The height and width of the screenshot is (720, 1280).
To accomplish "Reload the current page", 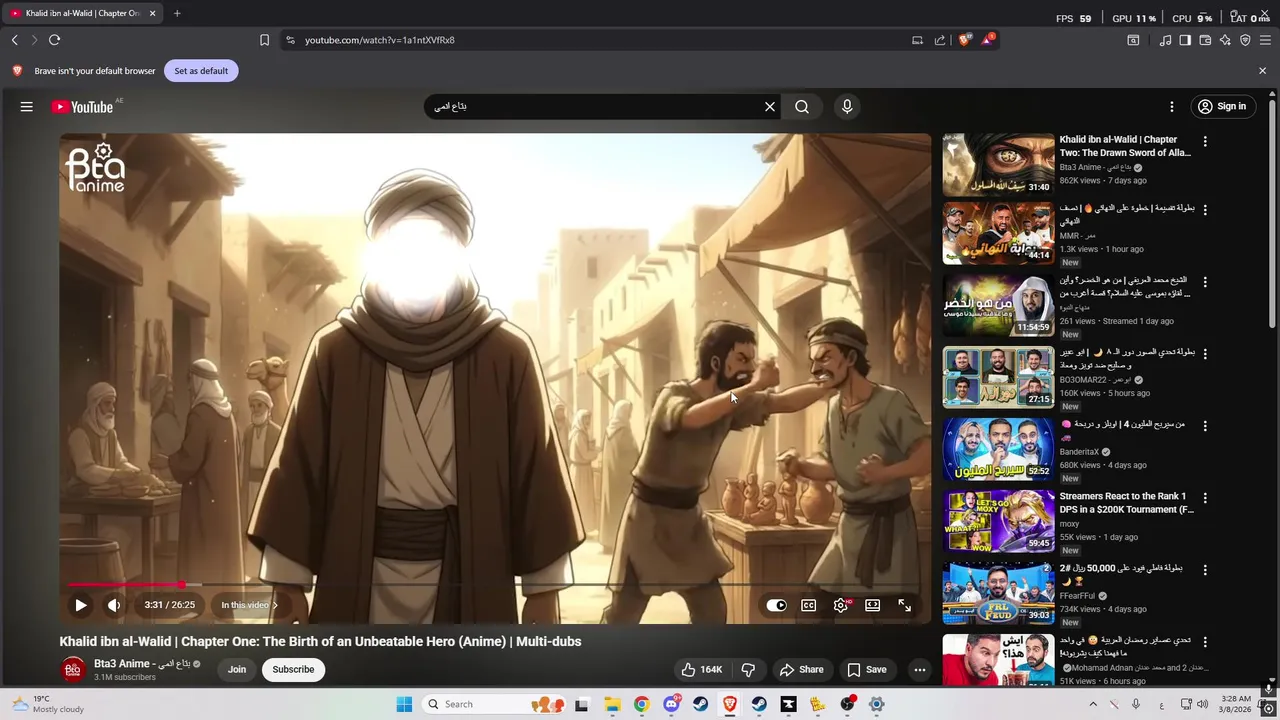I will (x=55, y=40).
